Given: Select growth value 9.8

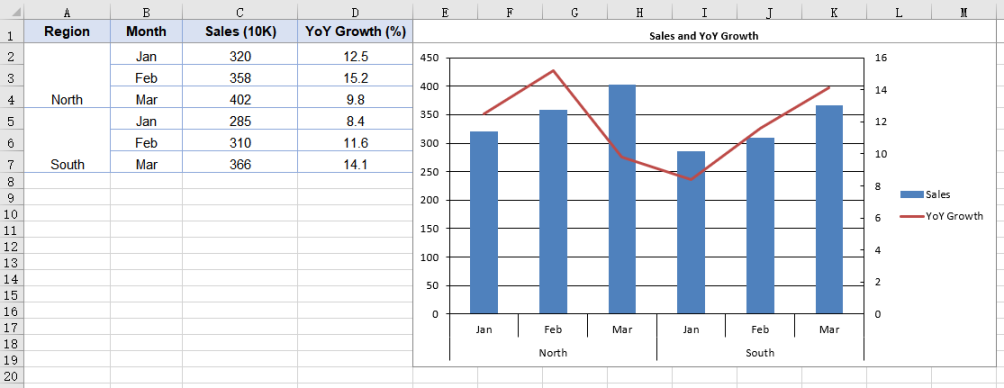Looking at the screenshot, I should click(355, 100).
